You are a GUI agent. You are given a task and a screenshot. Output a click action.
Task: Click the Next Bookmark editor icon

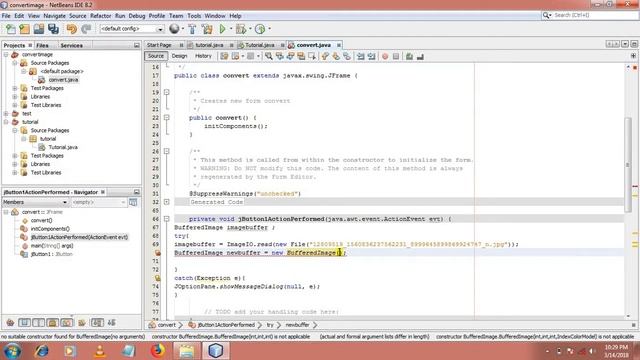336,56
